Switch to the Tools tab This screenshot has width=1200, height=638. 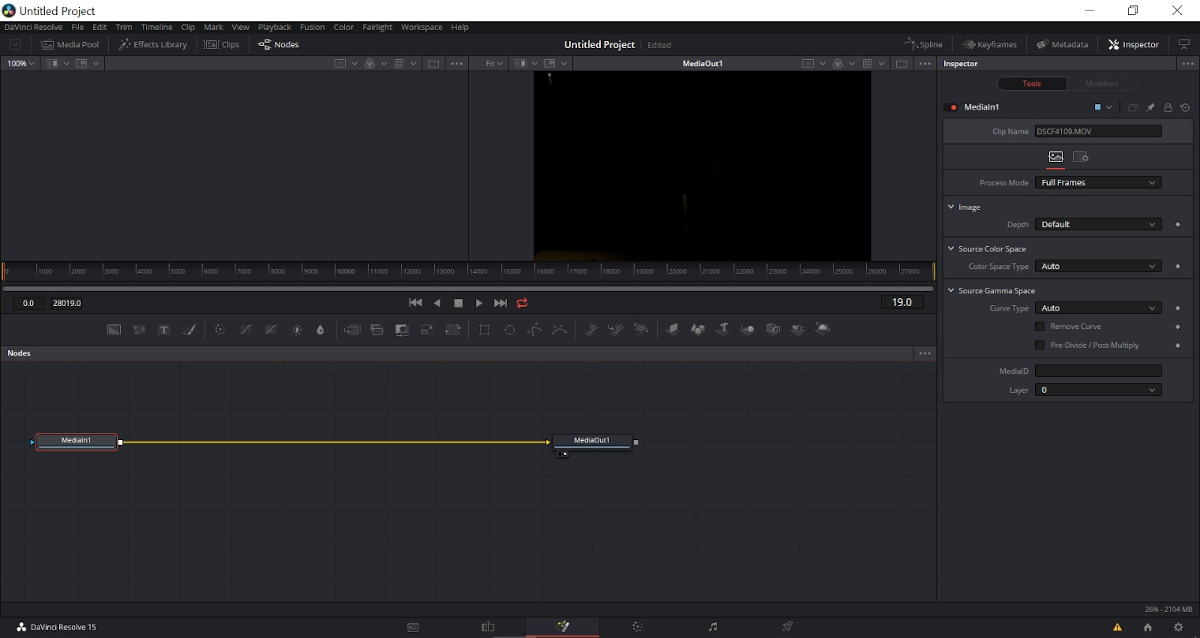pos(1032,84)
